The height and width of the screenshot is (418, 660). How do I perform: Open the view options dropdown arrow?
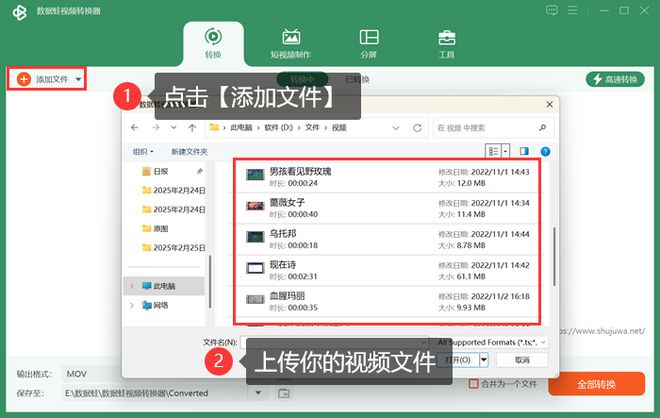tap(505, 151)
